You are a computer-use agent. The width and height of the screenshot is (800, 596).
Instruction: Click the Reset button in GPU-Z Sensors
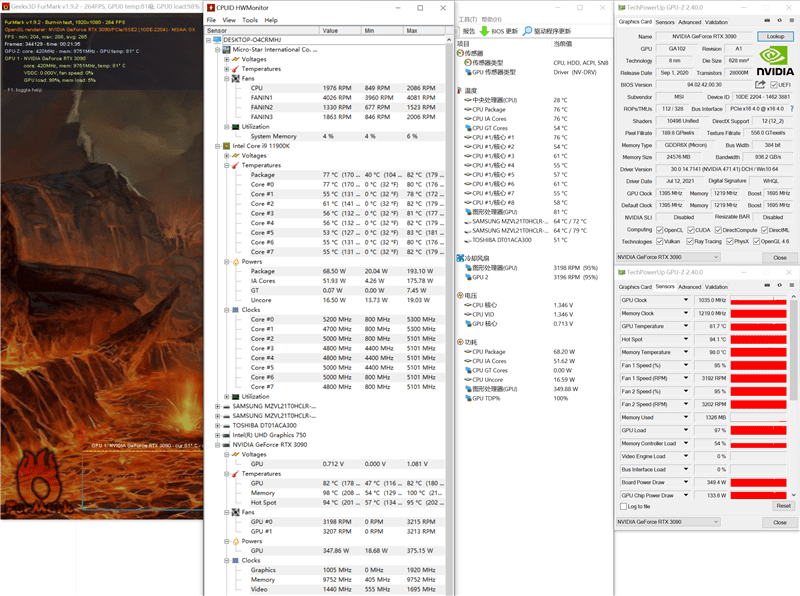(784, 506)
